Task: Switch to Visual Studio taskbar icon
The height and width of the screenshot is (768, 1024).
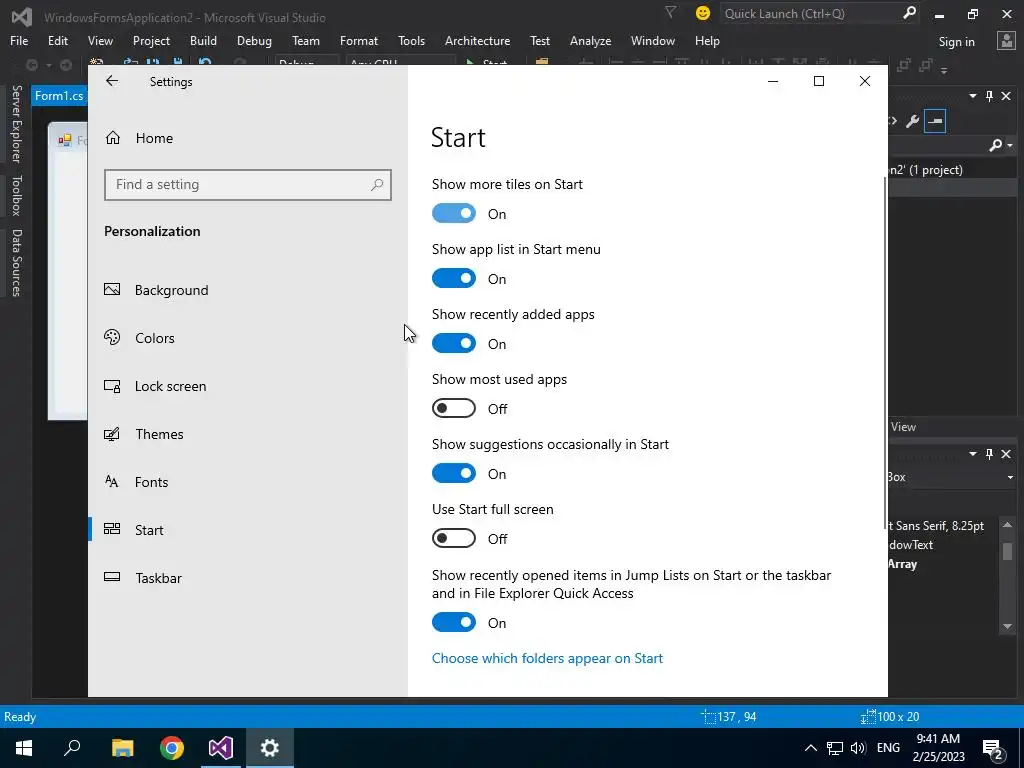Action: click(221, 748)
